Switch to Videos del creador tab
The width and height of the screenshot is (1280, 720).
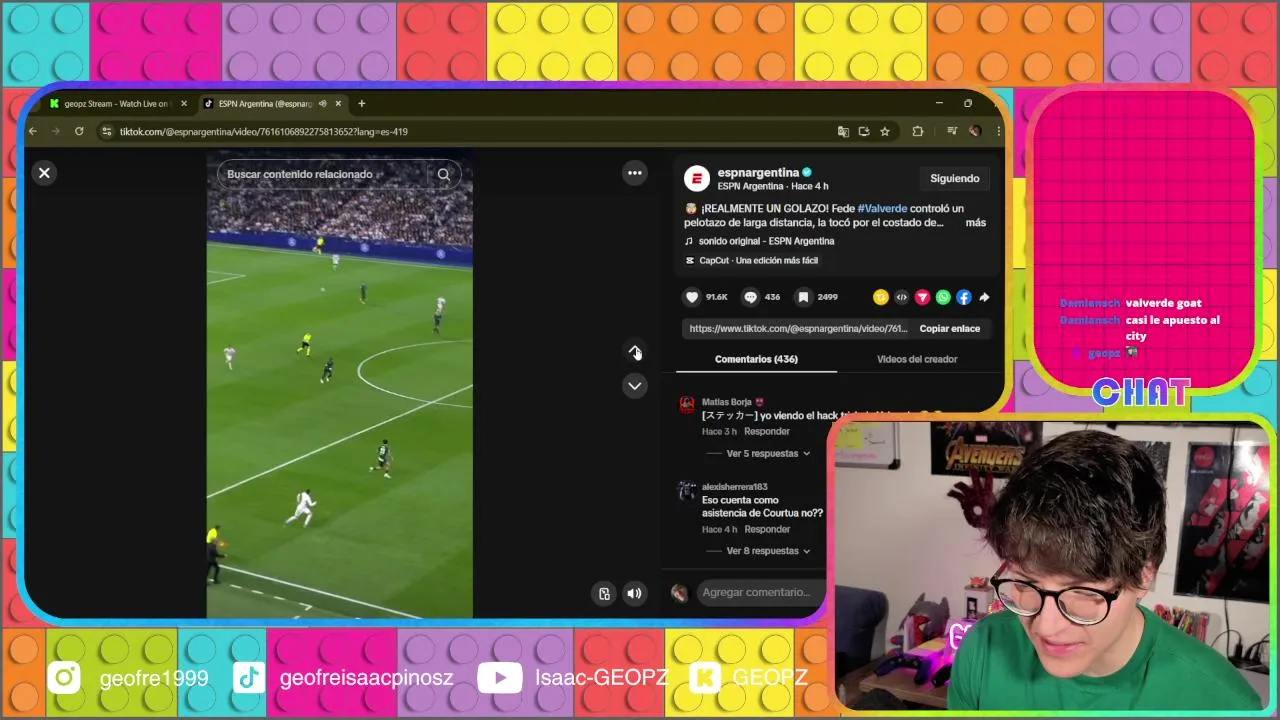click(917, 359)
